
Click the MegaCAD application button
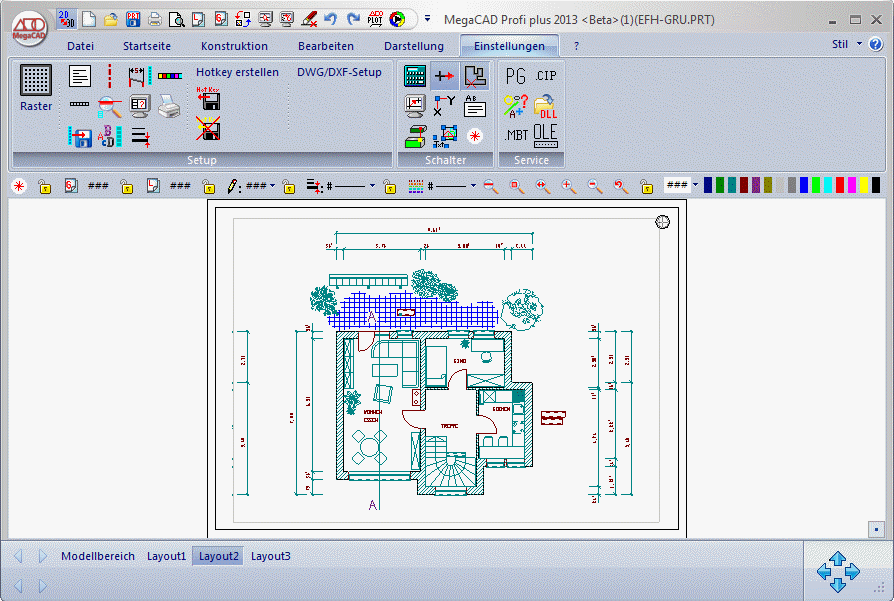29,30
